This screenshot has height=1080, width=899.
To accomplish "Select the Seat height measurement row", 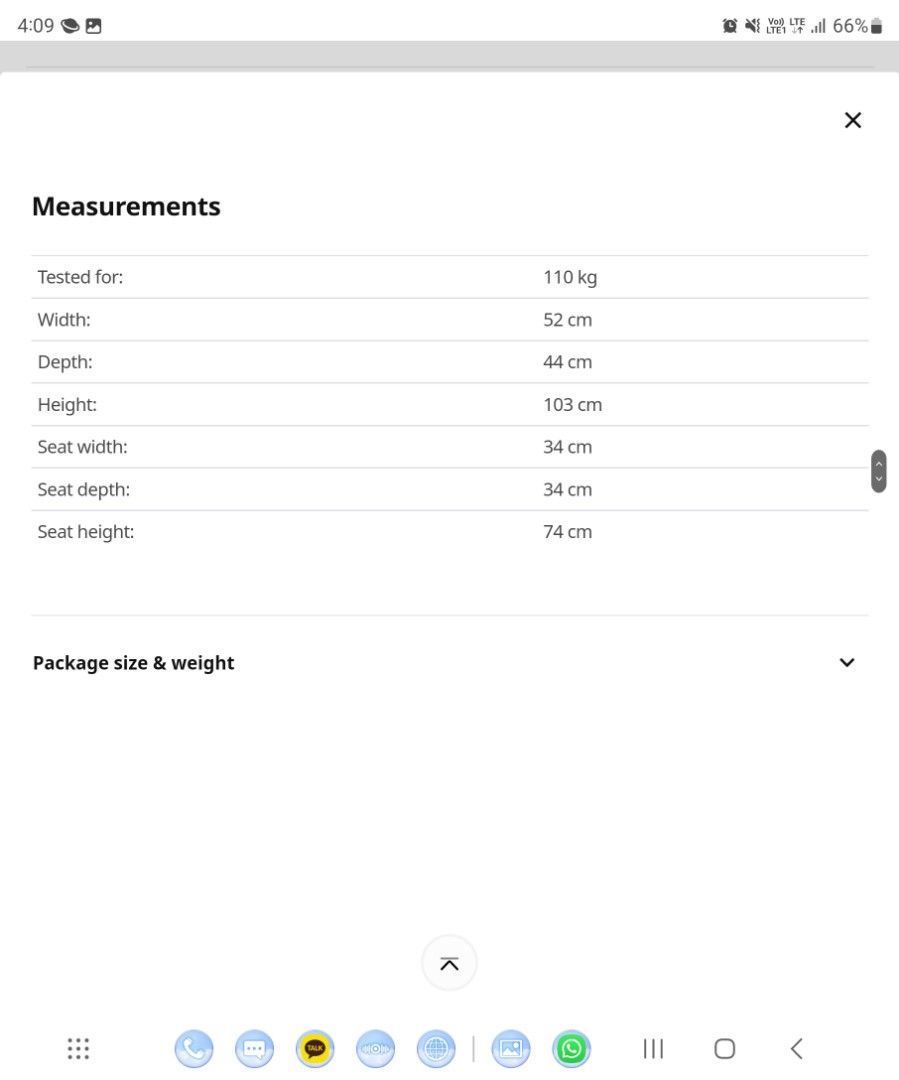I will tap(449, 532).
